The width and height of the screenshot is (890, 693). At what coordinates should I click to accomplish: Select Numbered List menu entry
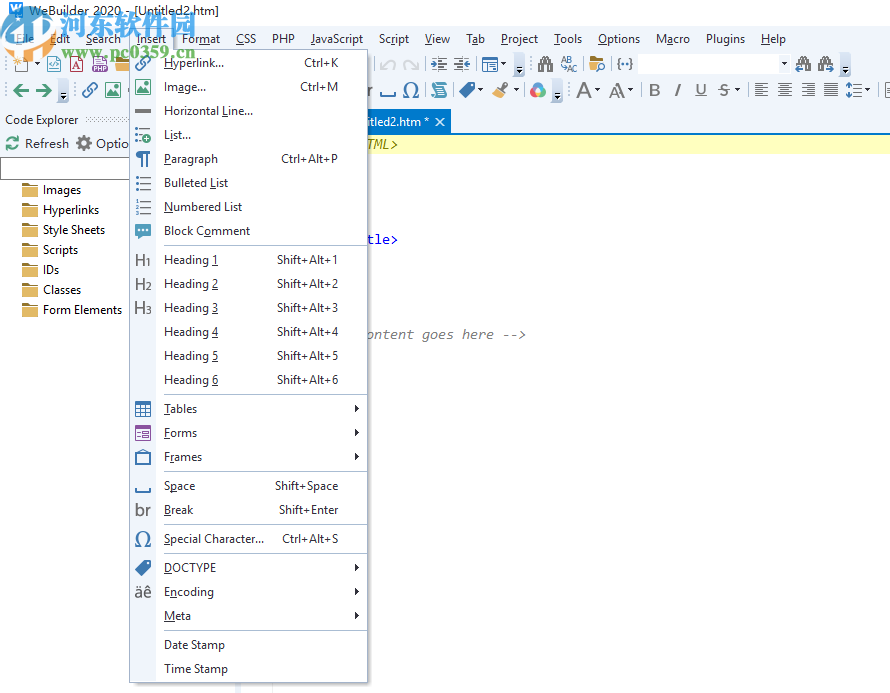[x=249, y=207]
